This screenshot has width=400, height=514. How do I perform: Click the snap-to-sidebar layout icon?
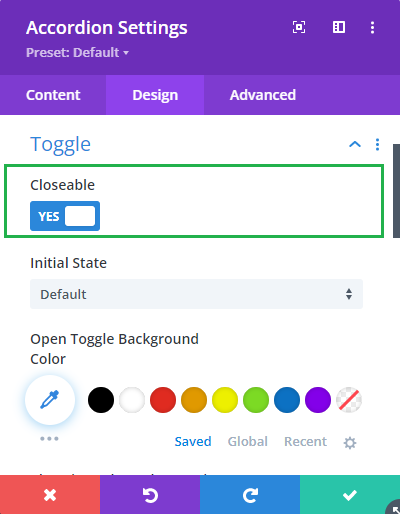point(339,27)
